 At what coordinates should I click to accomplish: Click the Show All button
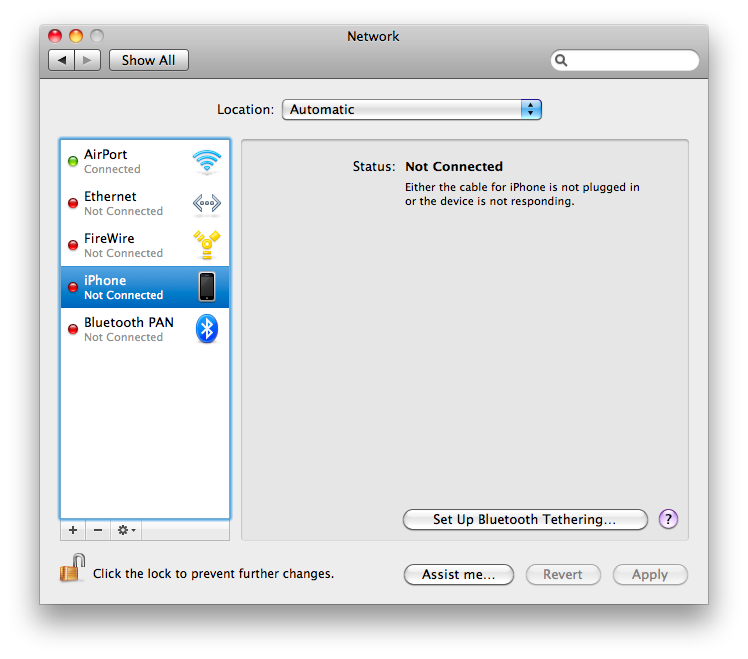(x=148, y=60)
